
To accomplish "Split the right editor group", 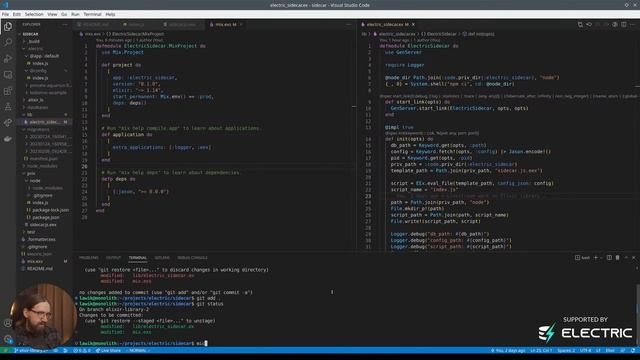I will click(624, 24).
